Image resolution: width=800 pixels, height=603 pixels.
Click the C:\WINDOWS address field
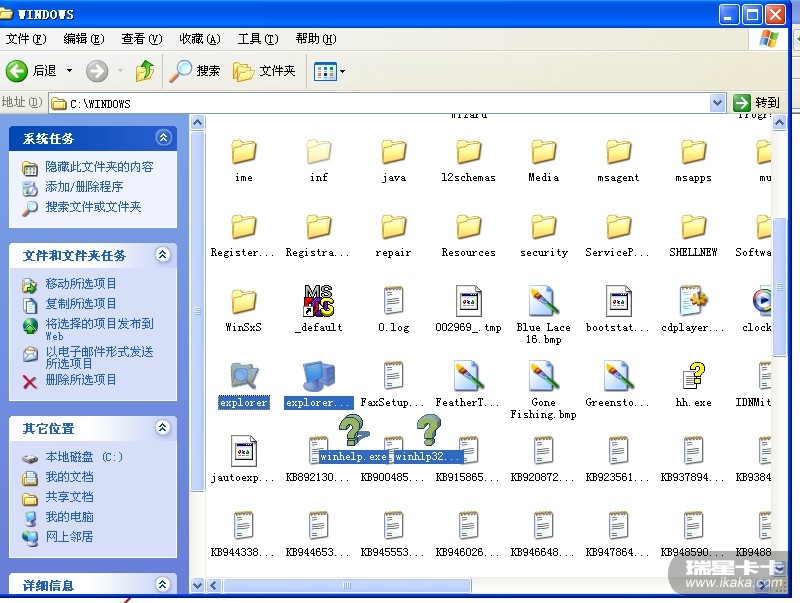(x=380, y=104)
